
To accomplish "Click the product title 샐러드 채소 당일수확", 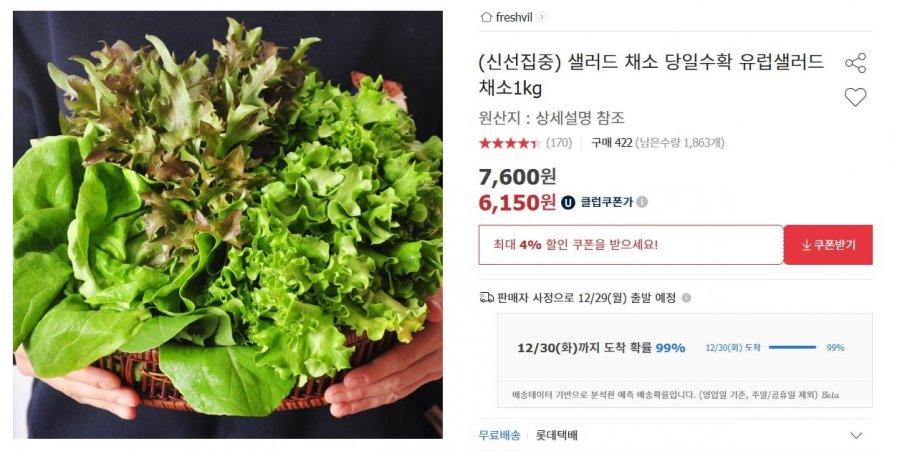I will (x=651, y=75).
